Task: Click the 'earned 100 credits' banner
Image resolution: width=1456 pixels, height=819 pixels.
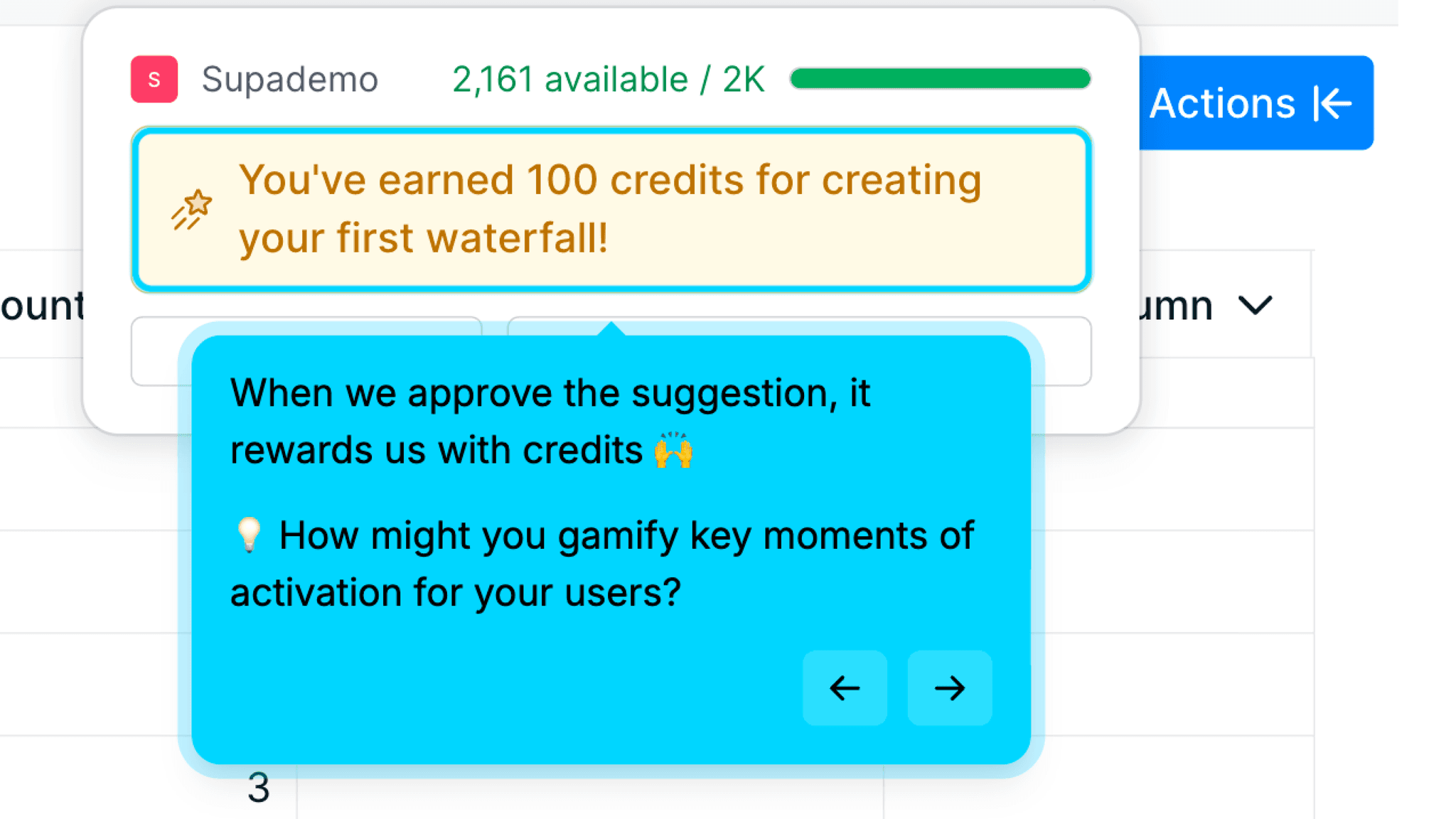Action: coord(610,208)
